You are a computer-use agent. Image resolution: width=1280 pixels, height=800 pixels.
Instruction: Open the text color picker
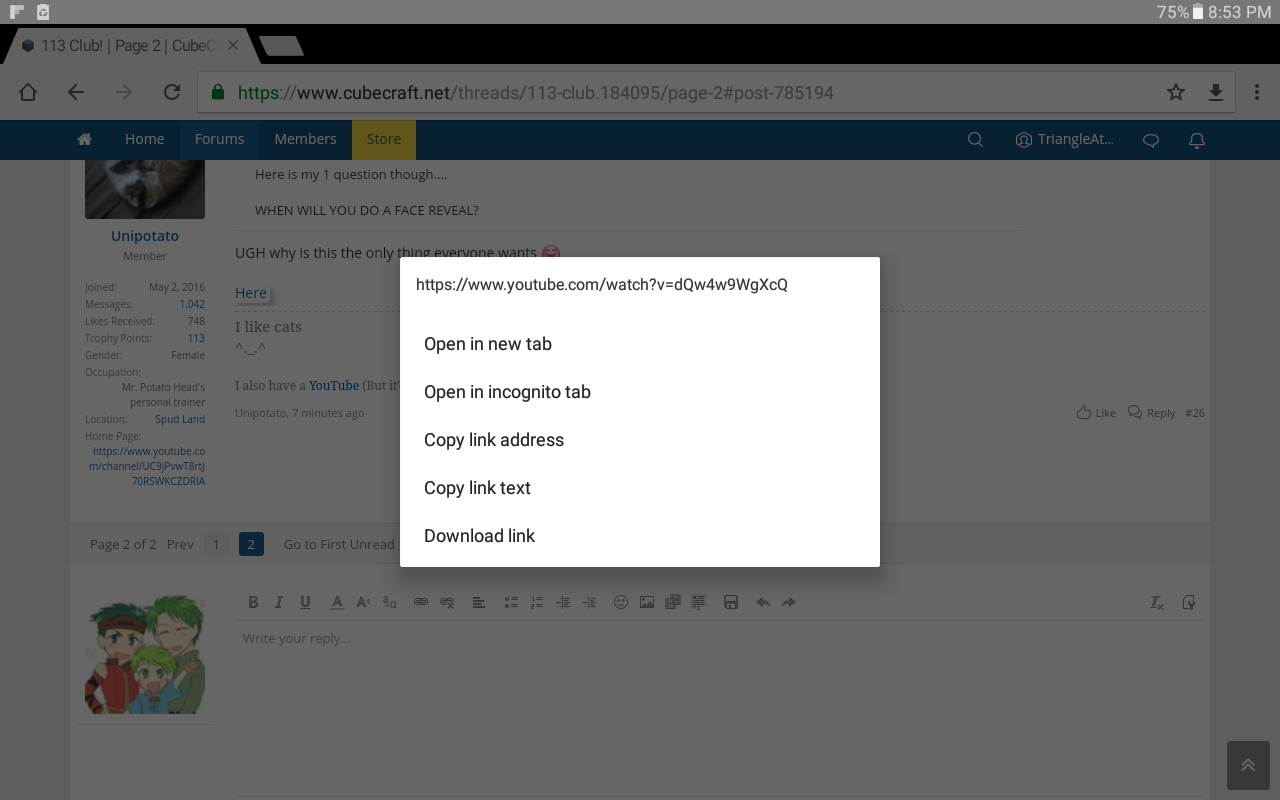337,602
